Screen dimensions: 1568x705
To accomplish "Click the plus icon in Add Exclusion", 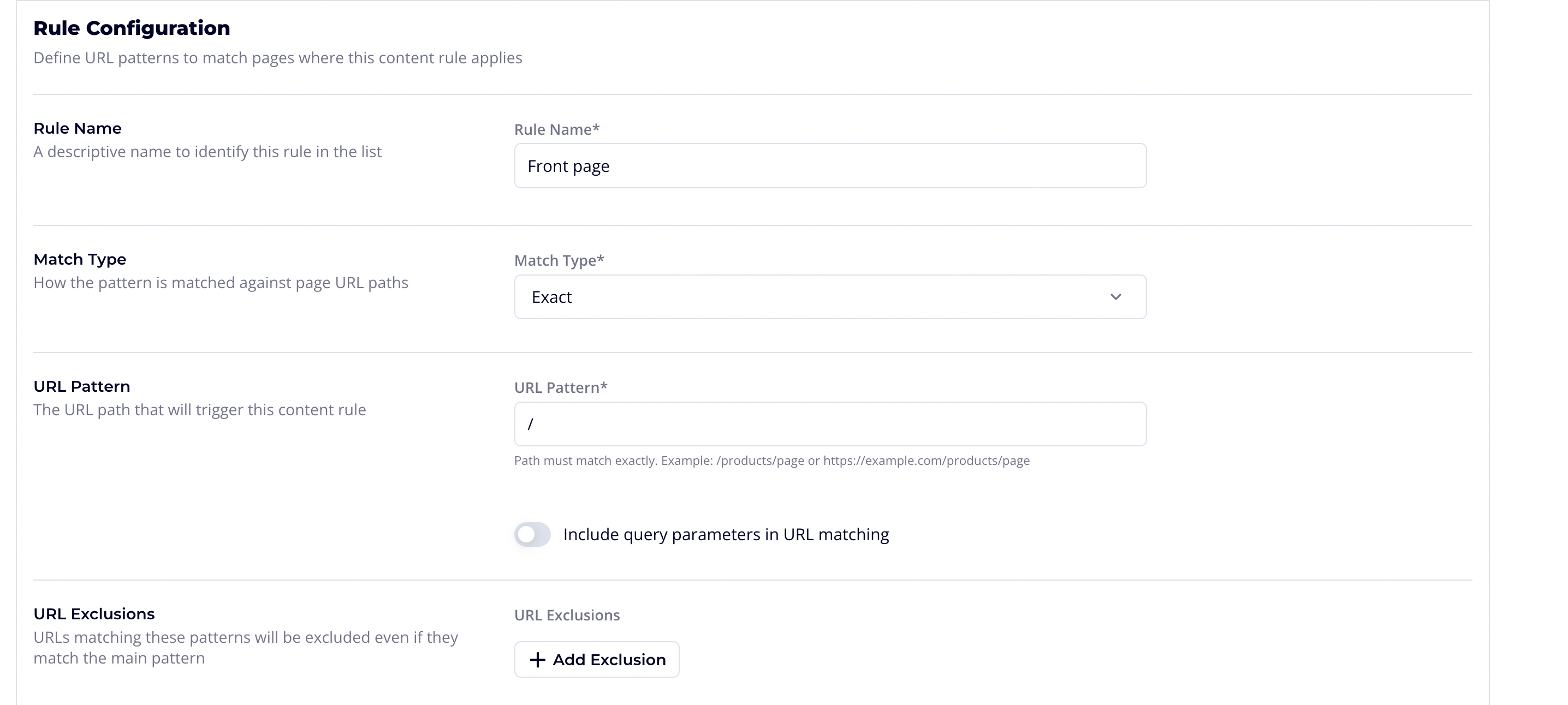I will (x=537, y=659).
